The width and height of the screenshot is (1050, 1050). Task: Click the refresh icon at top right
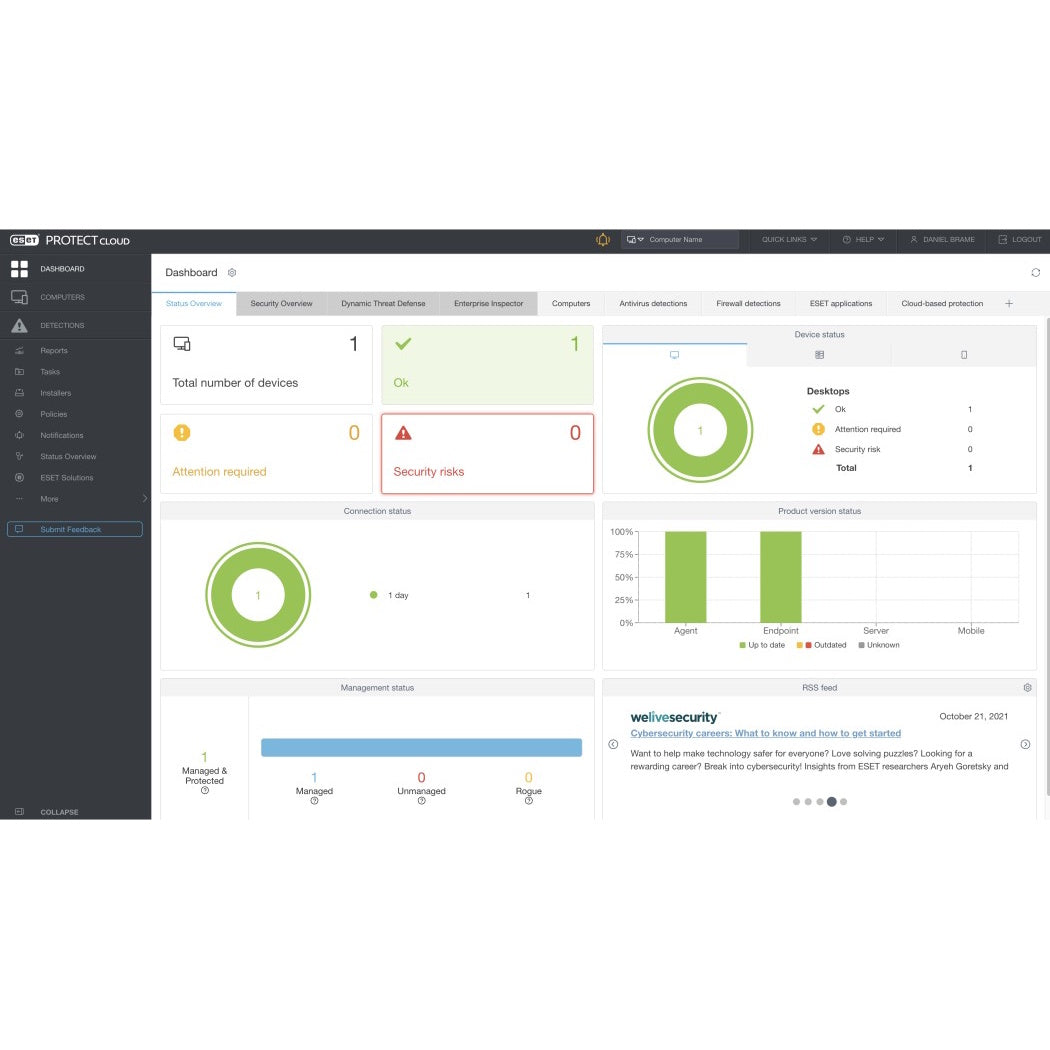click(x=1035, y=272)
